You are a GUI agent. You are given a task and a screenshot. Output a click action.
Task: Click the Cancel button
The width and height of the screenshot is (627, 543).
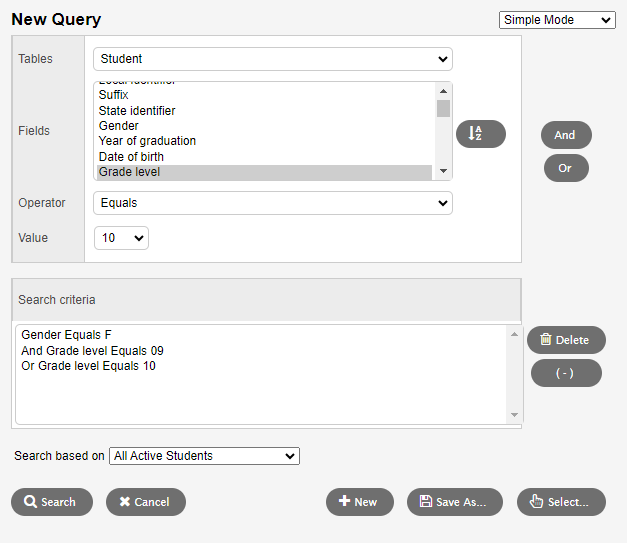[146, 502]
